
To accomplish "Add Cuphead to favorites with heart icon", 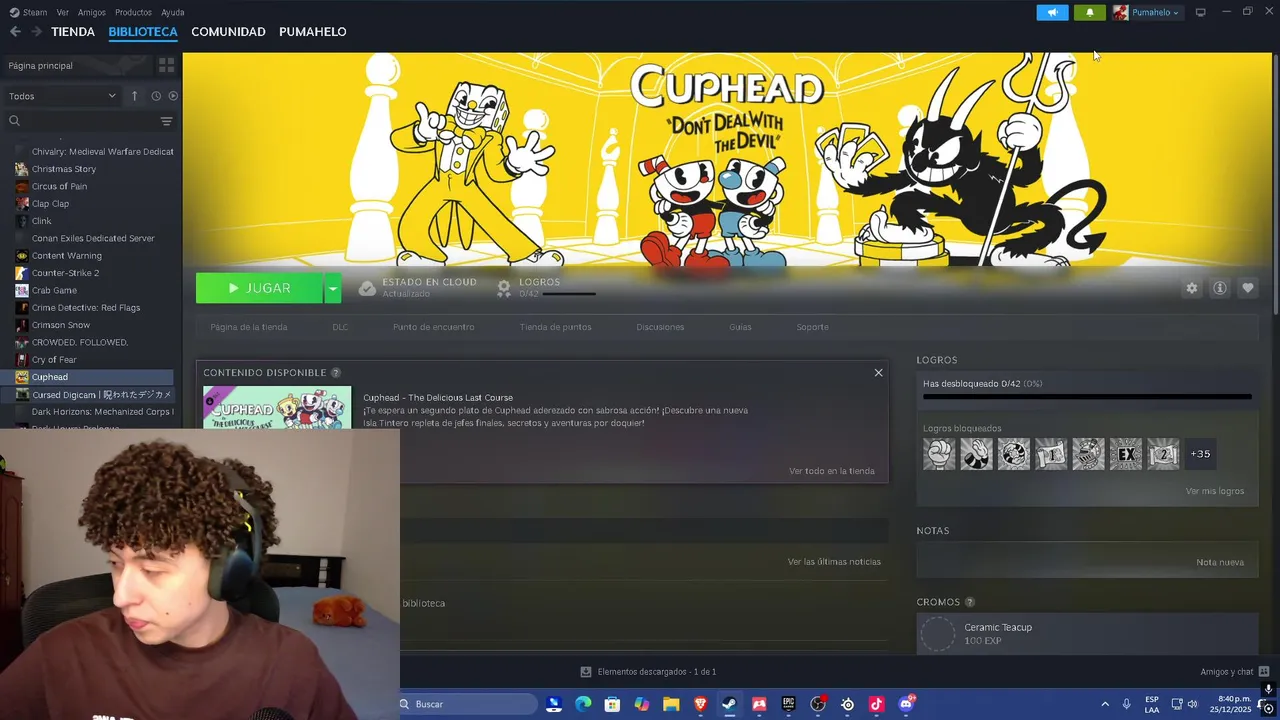I will coord(1247,288).
